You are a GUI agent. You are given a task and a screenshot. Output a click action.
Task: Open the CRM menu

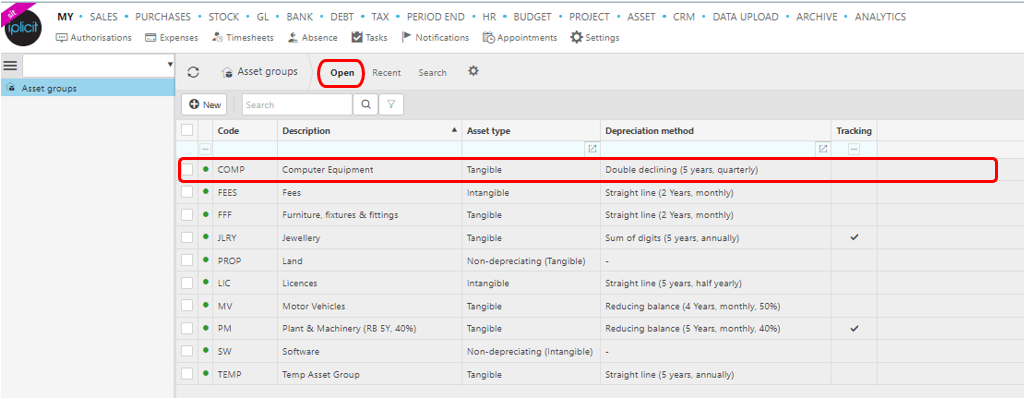pyautogui.click(x=684, y=17)
